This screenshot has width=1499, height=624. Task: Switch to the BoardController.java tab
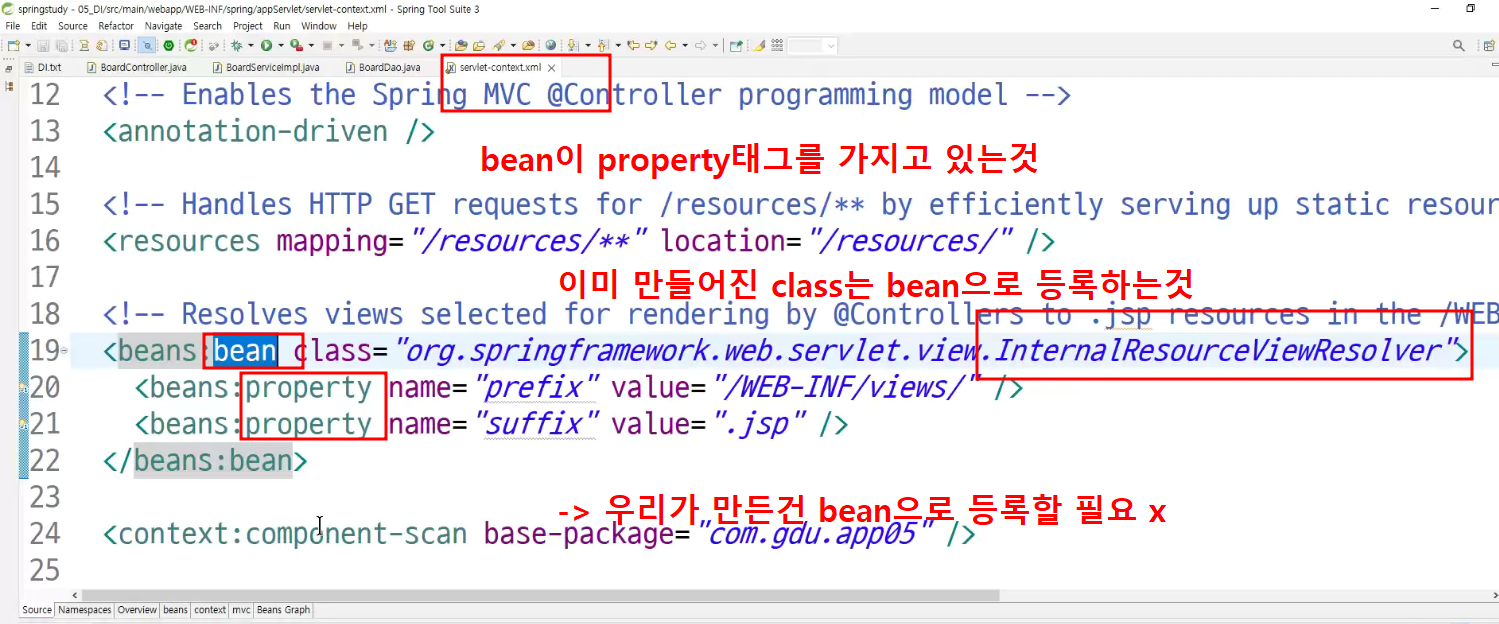(136, 67)
